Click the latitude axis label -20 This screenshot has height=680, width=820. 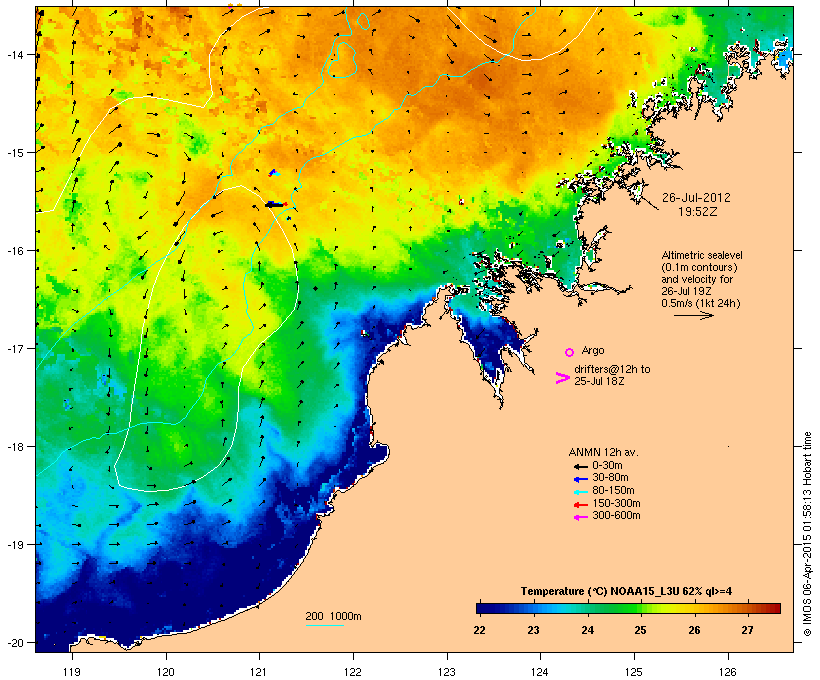click(14, 642)
